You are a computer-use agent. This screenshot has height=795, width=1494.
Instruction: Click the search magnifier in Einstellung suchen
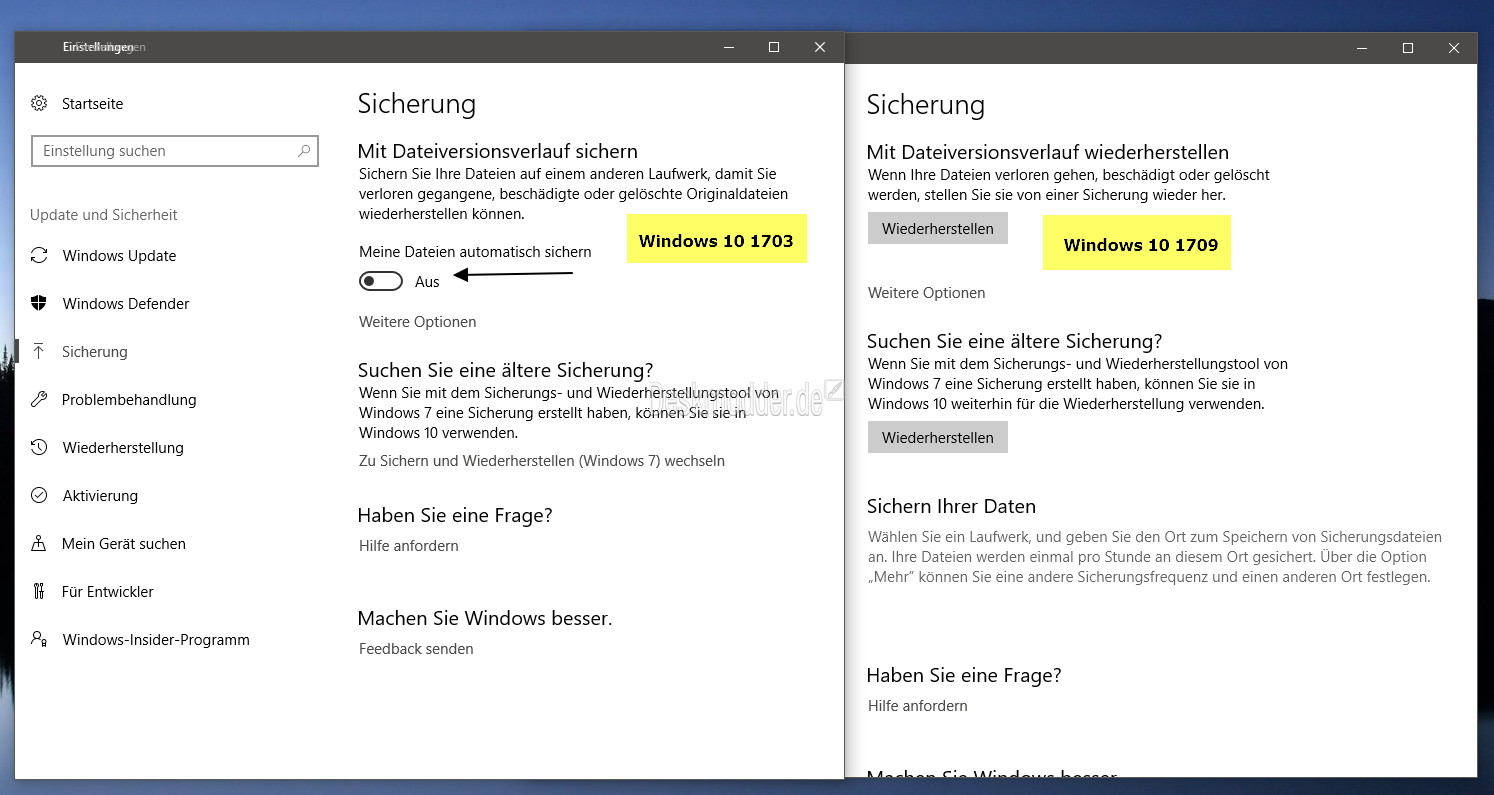(x=304, y=151)
